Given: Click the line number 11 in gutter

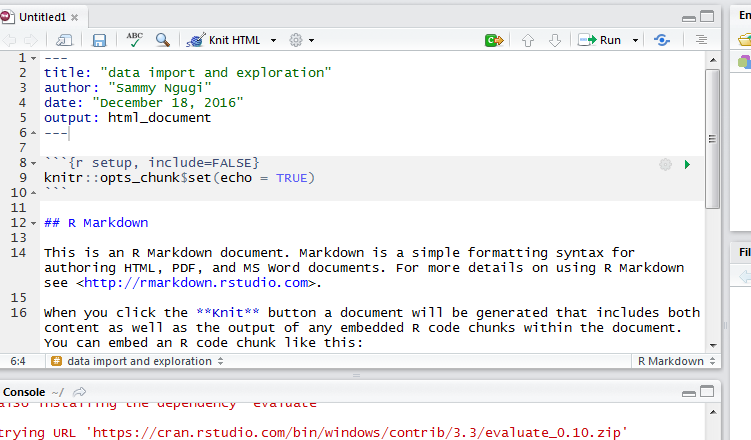Looking at the screenshot, I should point(19,208).
